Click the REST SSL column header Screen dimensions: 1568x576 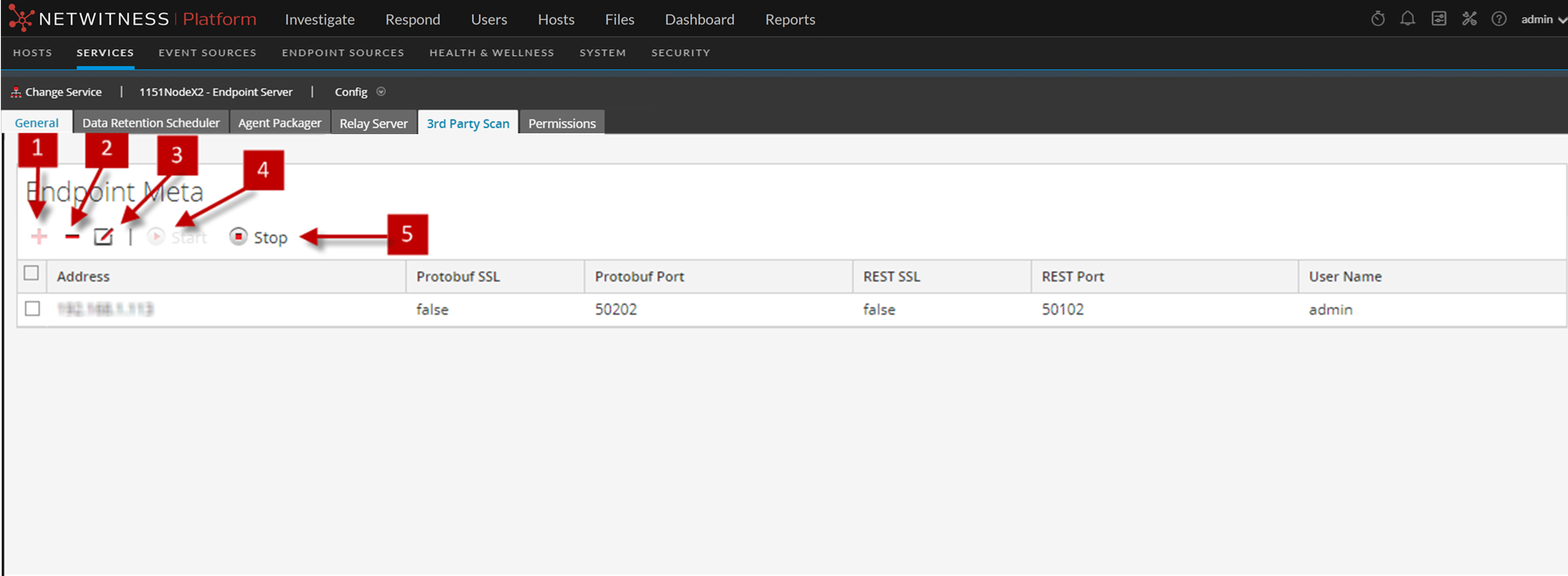[942, 276]
